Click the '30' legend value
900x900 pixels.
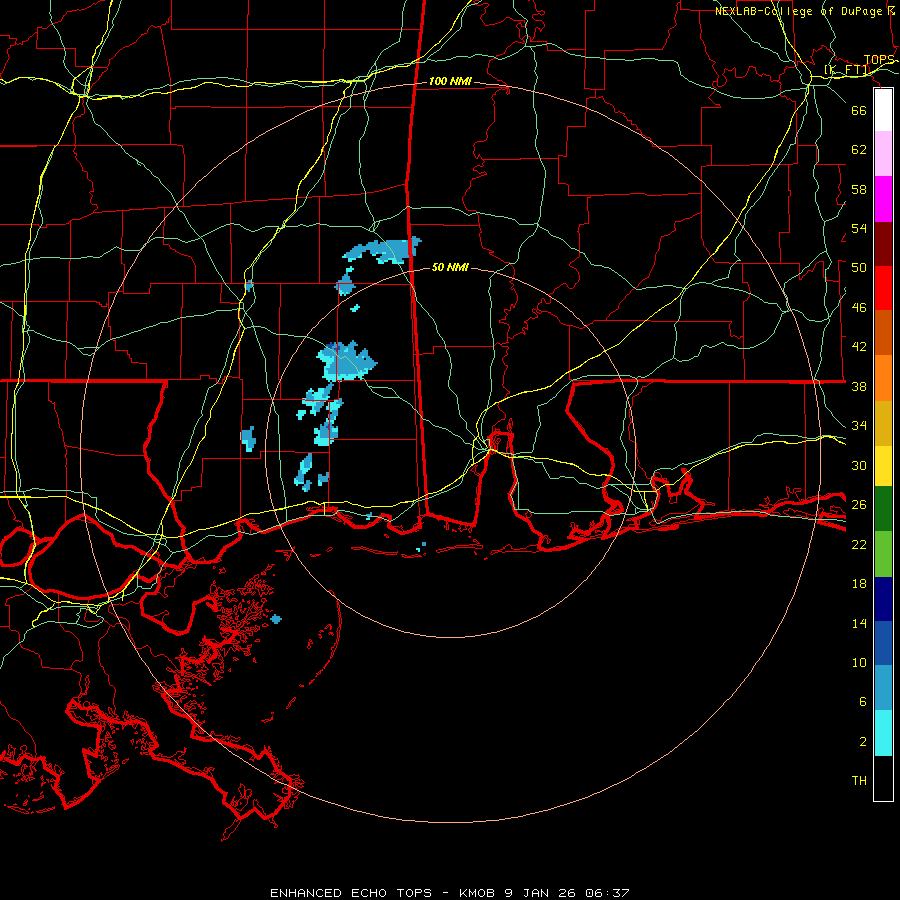click(x=859, y=465)
